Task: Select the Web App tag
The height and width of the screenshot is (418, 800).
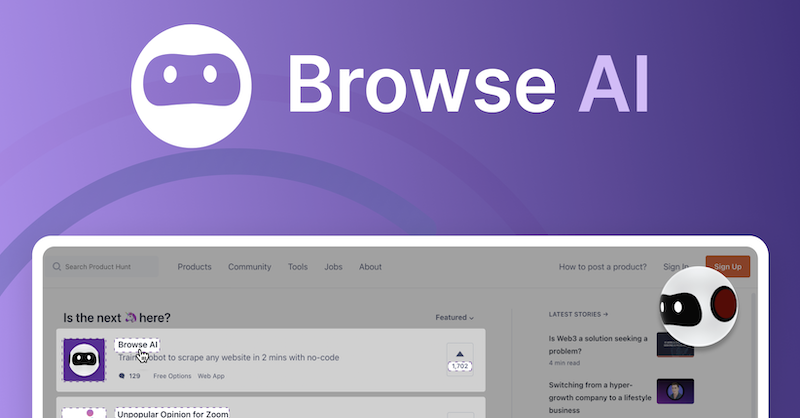Action: pyautogui.click(x=211, y=376)
